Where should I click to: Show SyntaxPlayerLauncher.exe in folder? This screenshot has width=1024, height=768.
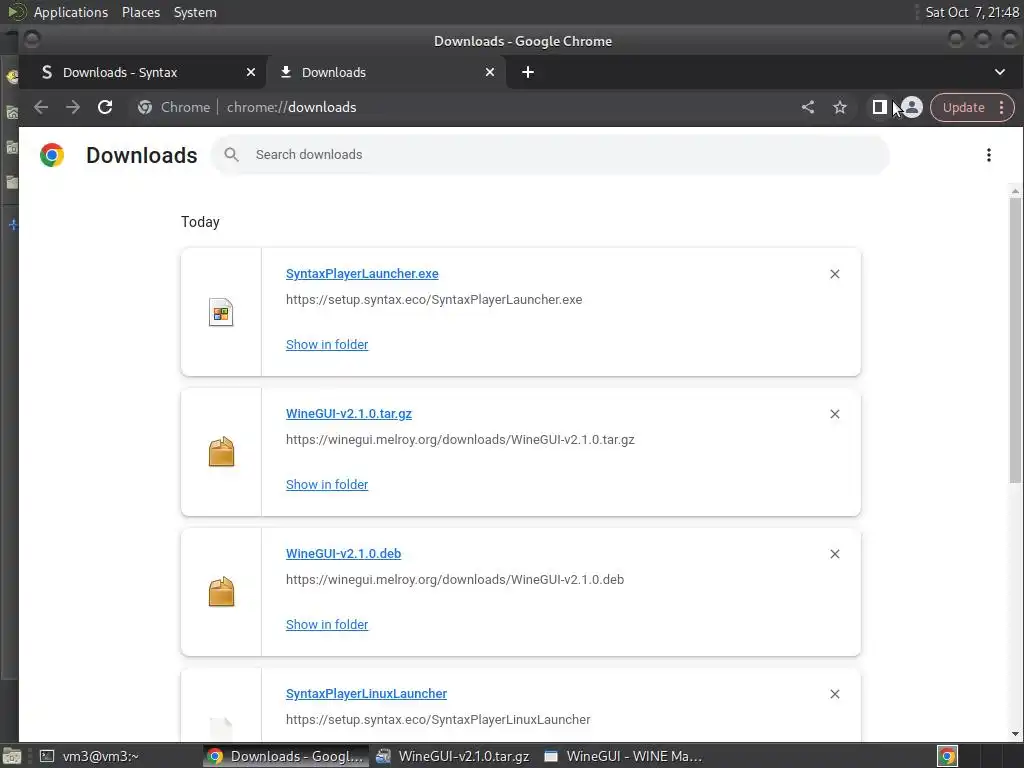327,344
